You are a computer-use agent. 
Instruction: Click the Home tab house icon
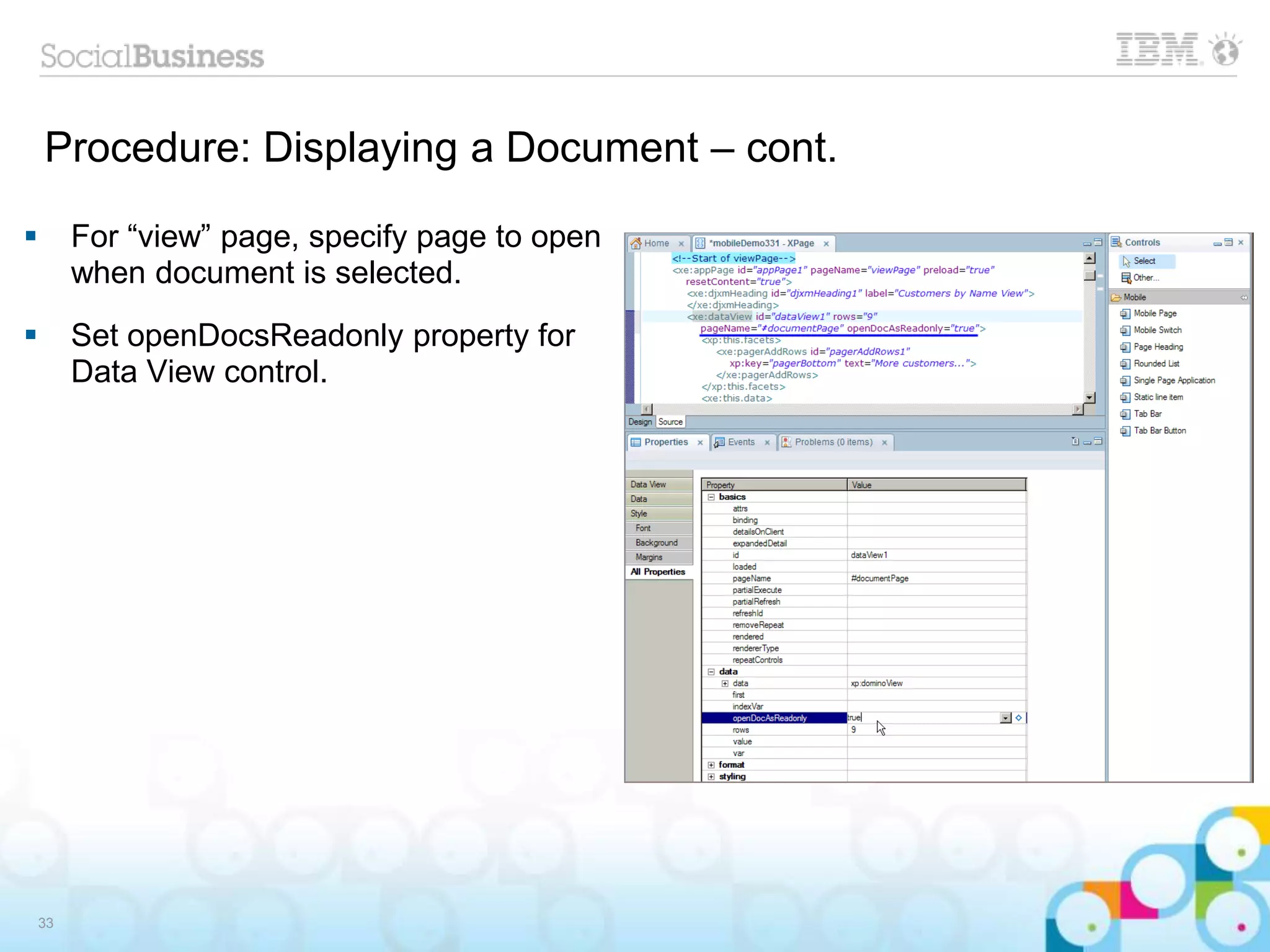[636, 243]
